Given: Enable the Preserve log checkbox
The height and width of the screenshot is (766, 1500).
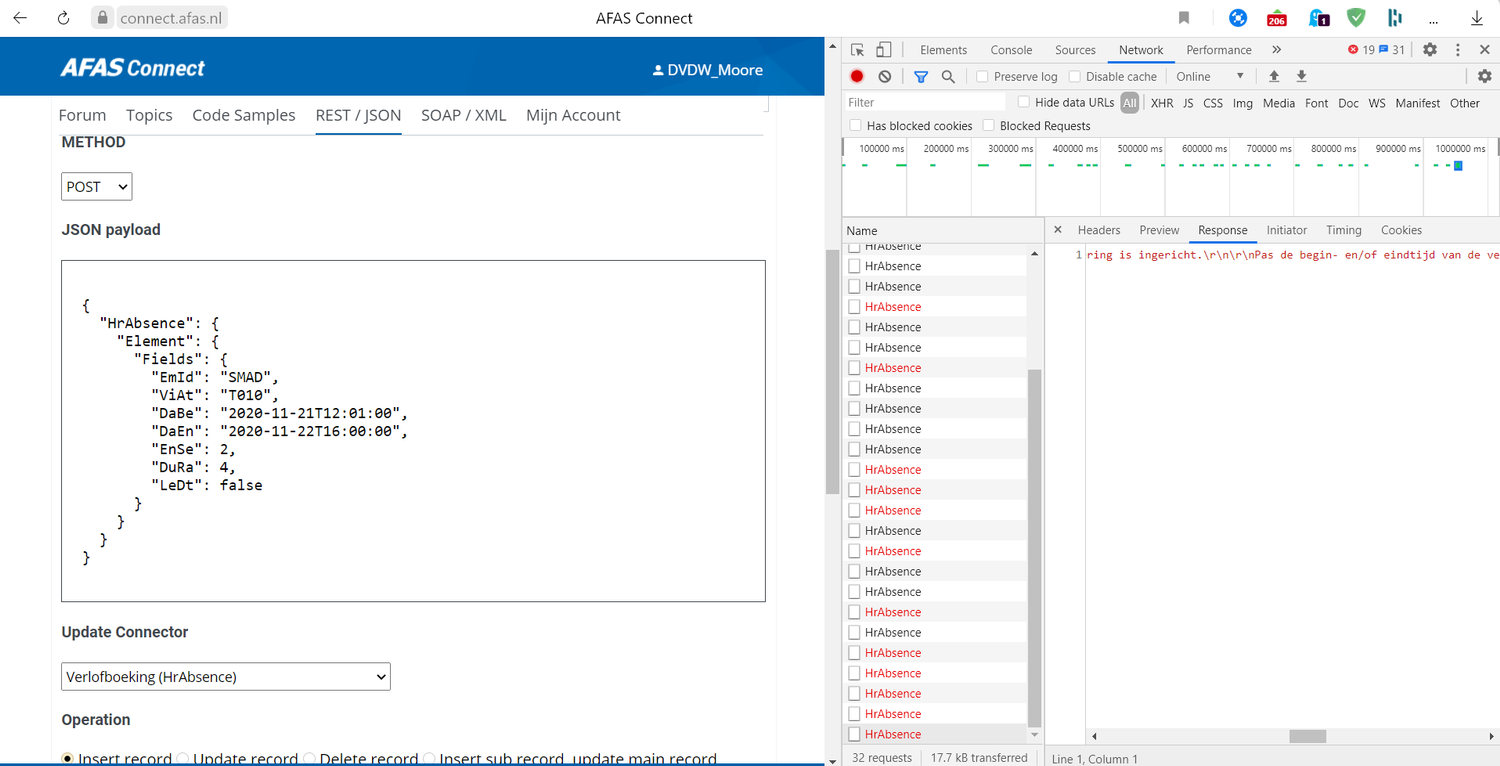Looking at the screenshot, I should (982, 76).
